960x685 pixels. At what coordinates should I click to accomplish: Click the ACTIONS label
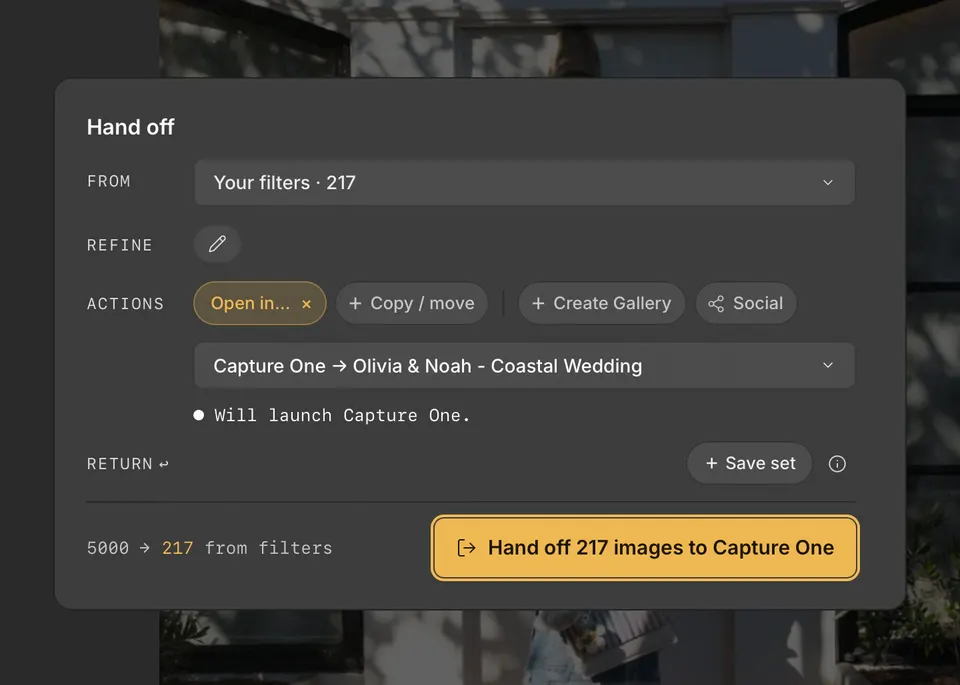point(126,304)
